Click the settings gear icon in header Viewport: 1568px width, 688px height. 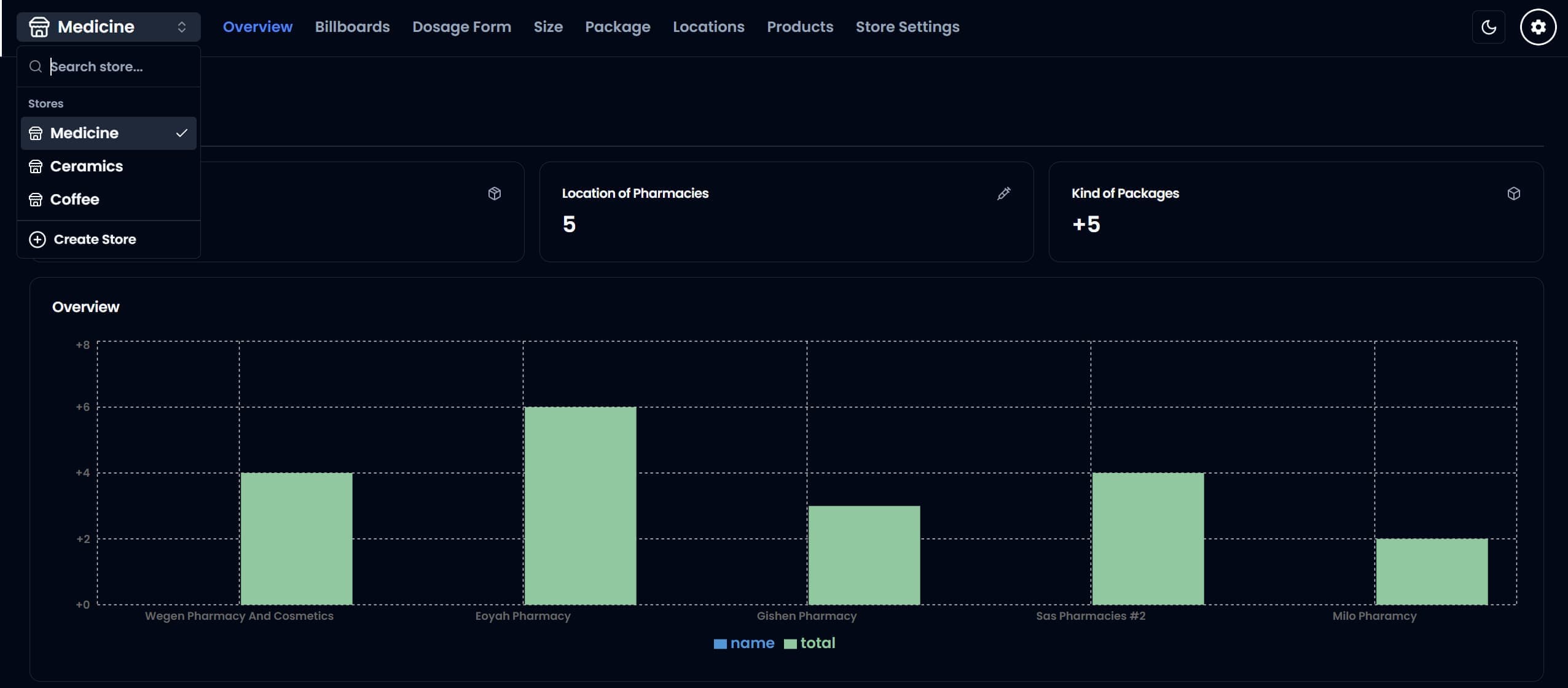1538,27
